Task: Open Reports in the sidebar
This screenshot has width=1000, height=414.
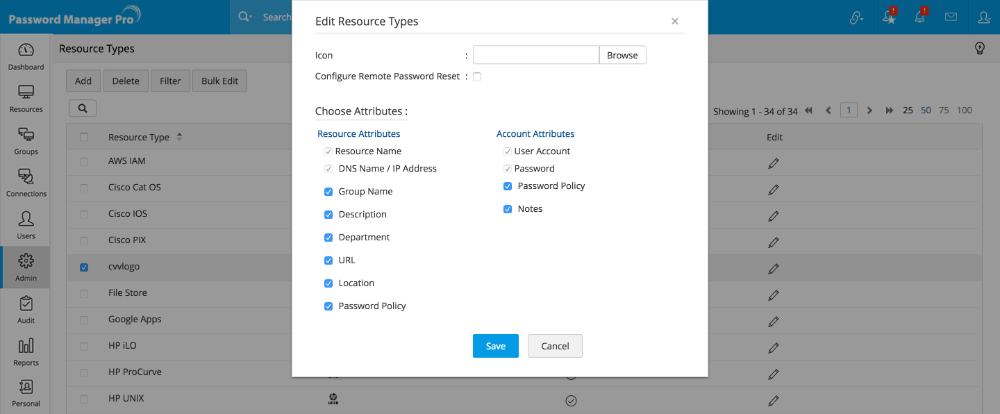Action: pyautogui.click(x=26, y=352)
